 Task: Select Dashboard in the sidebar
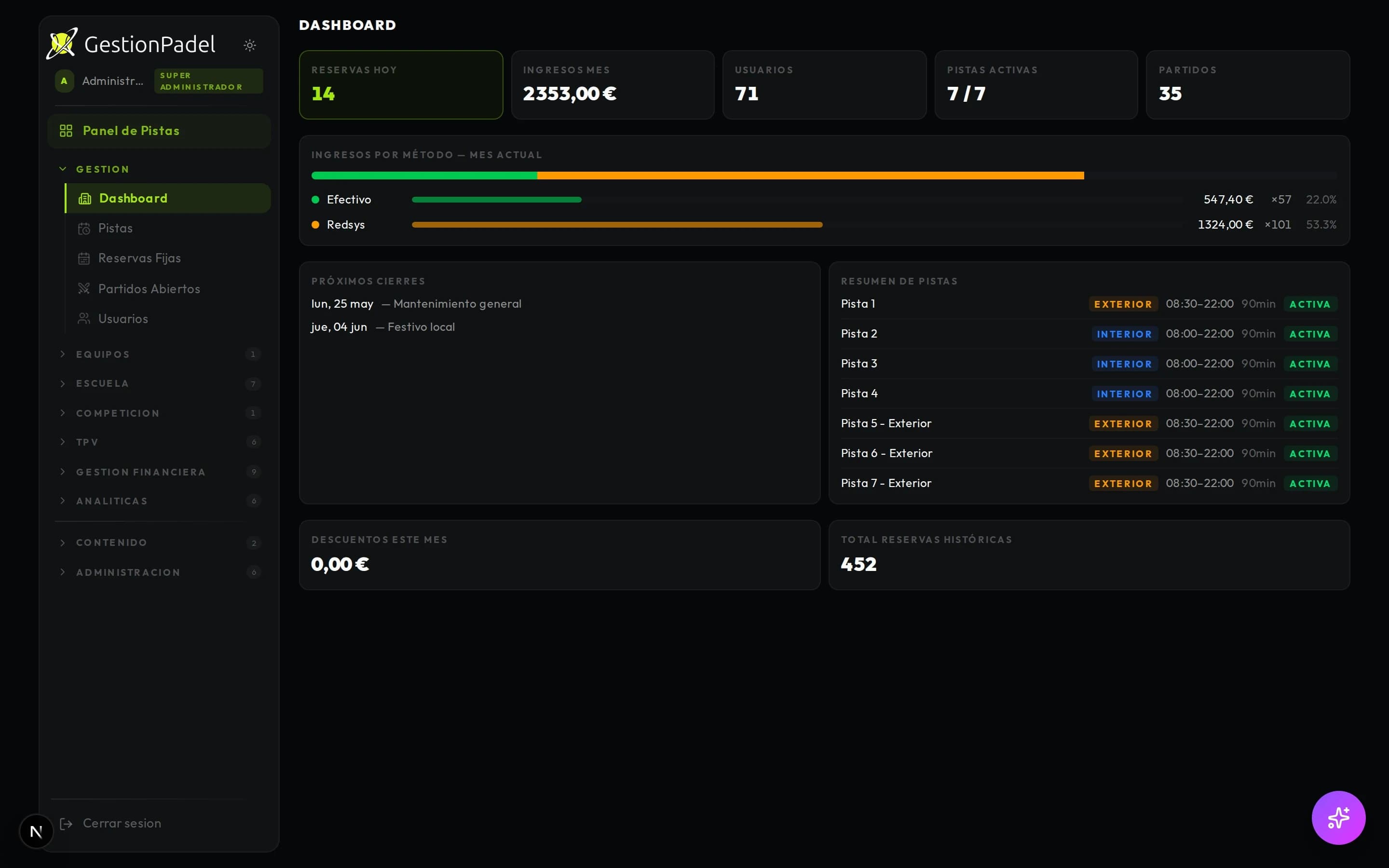click(x=168, y=199)
